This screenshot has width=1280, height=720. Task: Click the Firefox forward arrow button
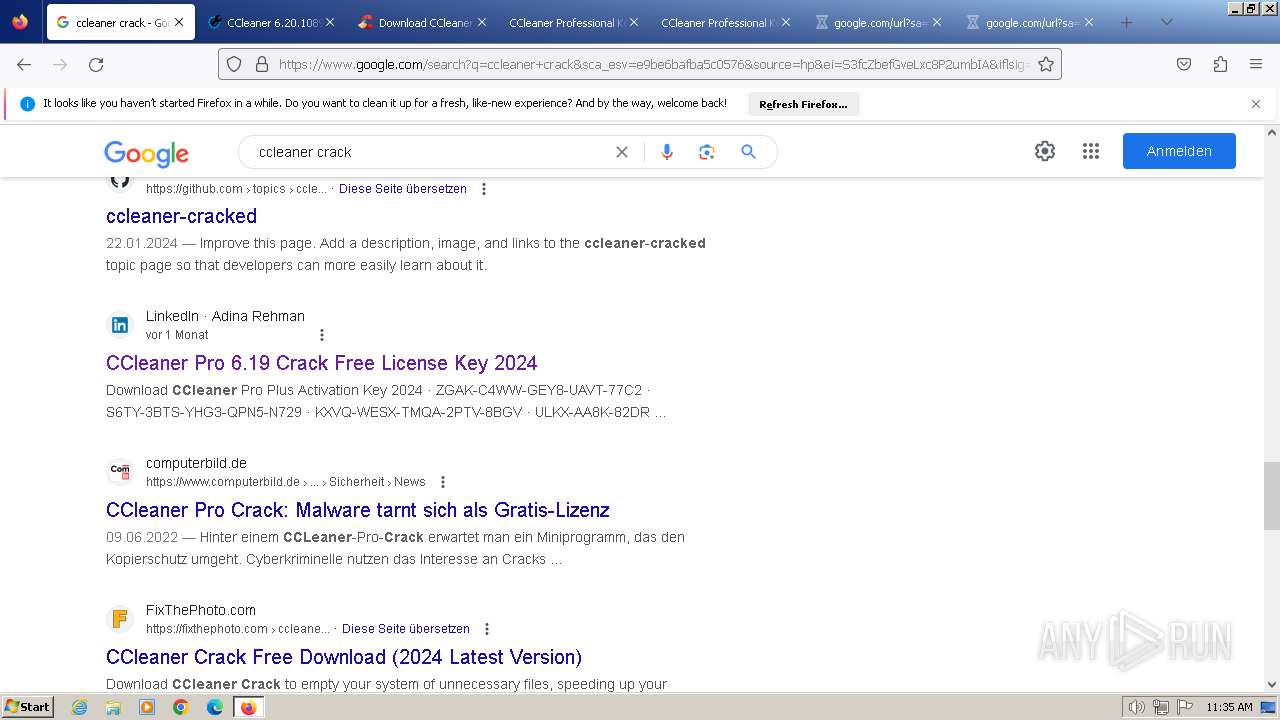60,64
